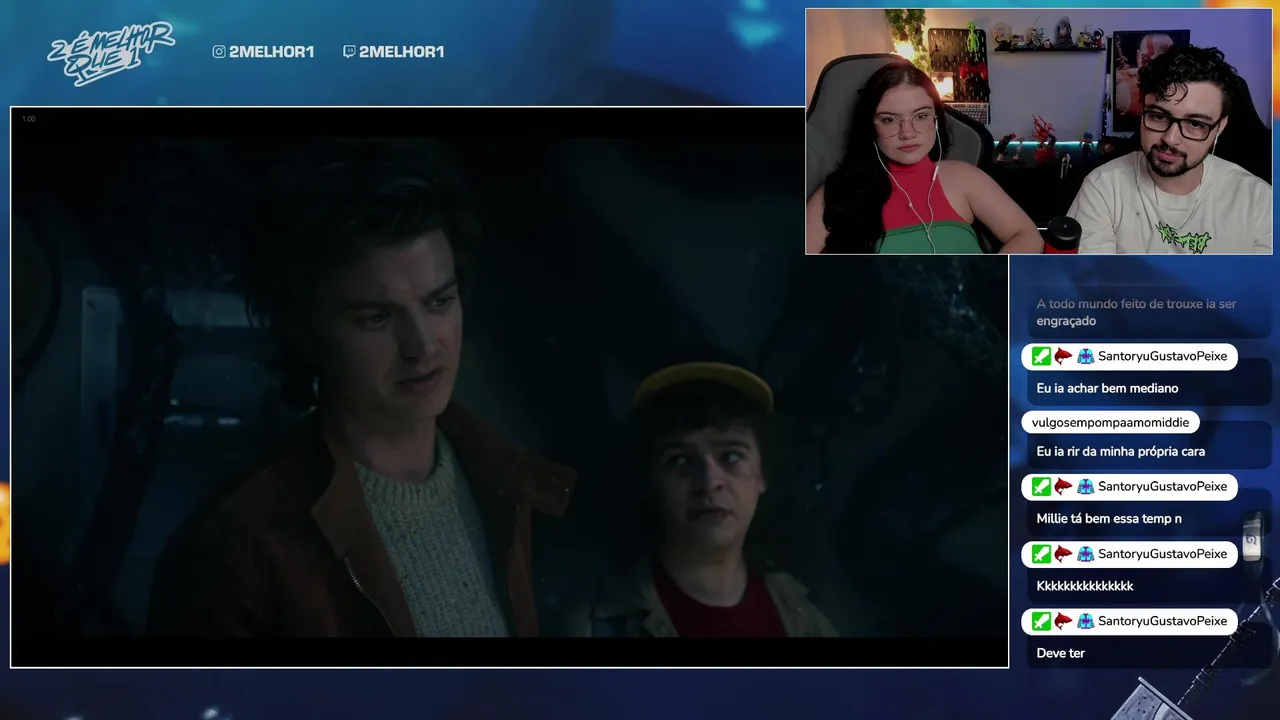Click red shark badge above 'Kkkkkkkkkkkkkkk' message
Viewport: 1280px width, 720px height.
(x=1063, y=554)
